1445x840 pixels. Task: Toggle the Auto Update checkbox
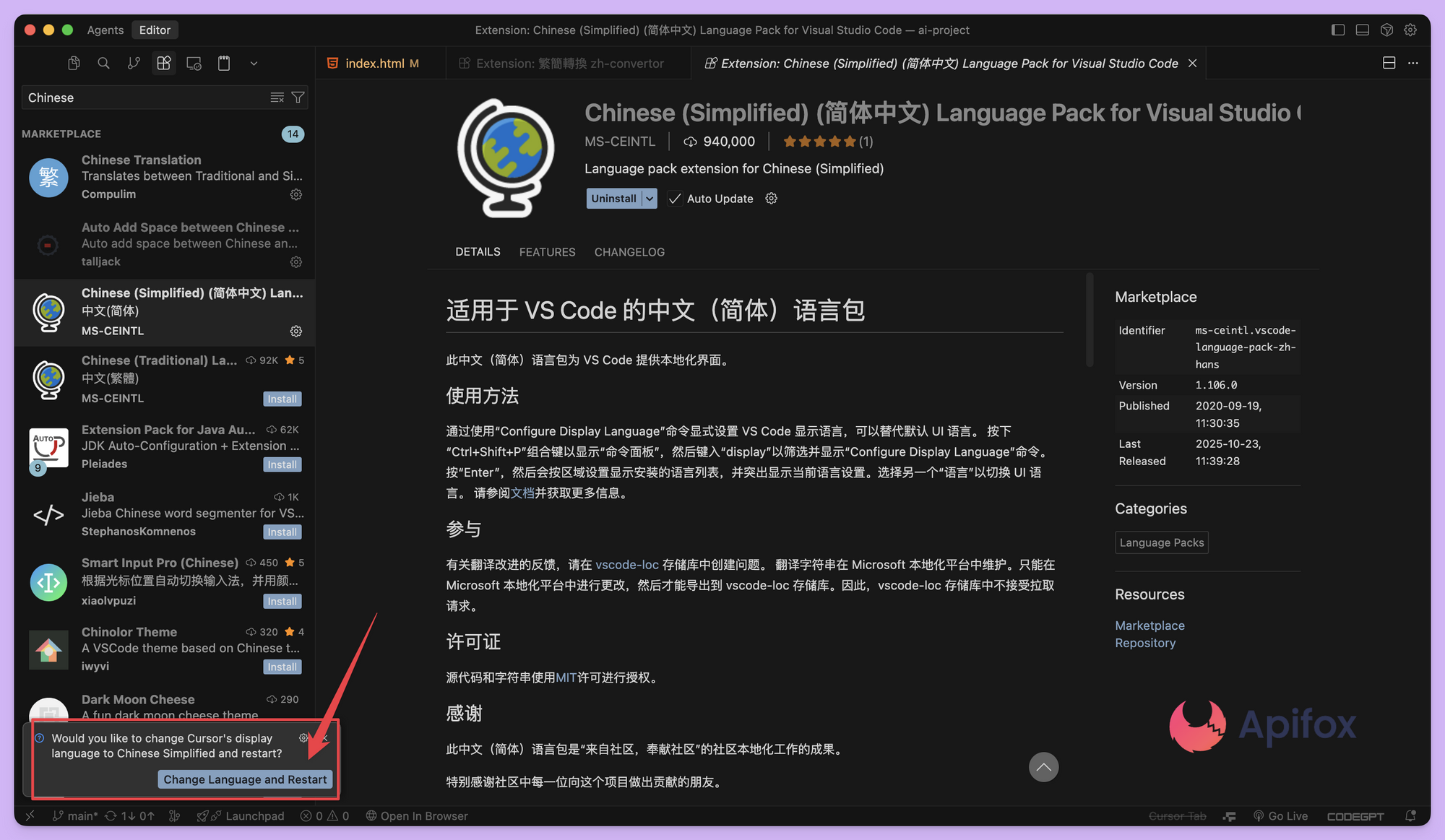pos(675,199)
